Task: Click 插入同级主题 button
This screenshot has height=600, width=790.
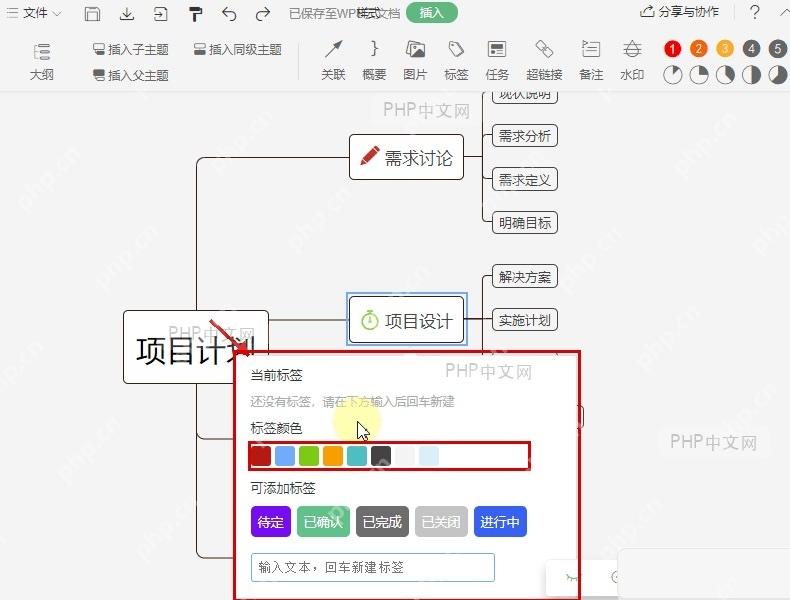Action: (237, 49)
